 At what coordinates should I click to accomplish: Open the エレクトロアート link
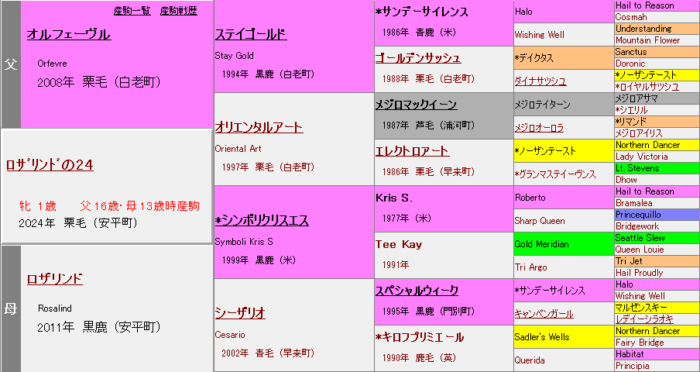pos(412,151)
